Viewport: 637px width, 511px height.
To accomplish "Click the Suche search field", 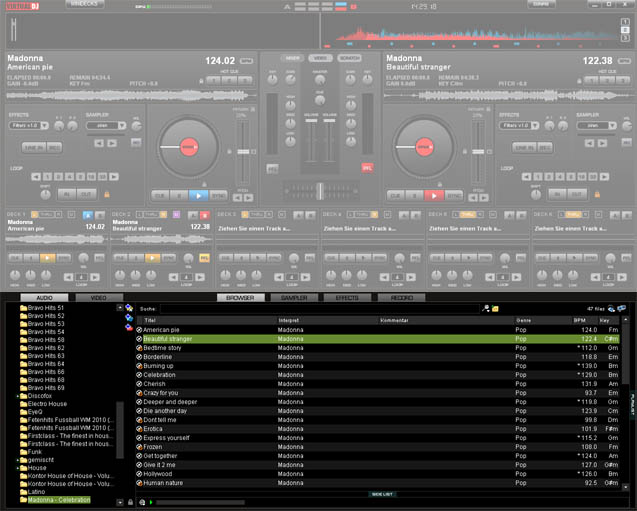I will pyautogui.click(x=320, y=309).
